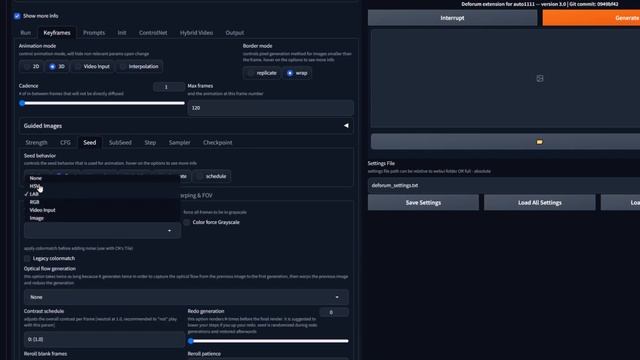The width and height of the screenshot is (640, 360).
Task: Click the orange Generate button
Action: pyautogui.click(x=591, y=18)
